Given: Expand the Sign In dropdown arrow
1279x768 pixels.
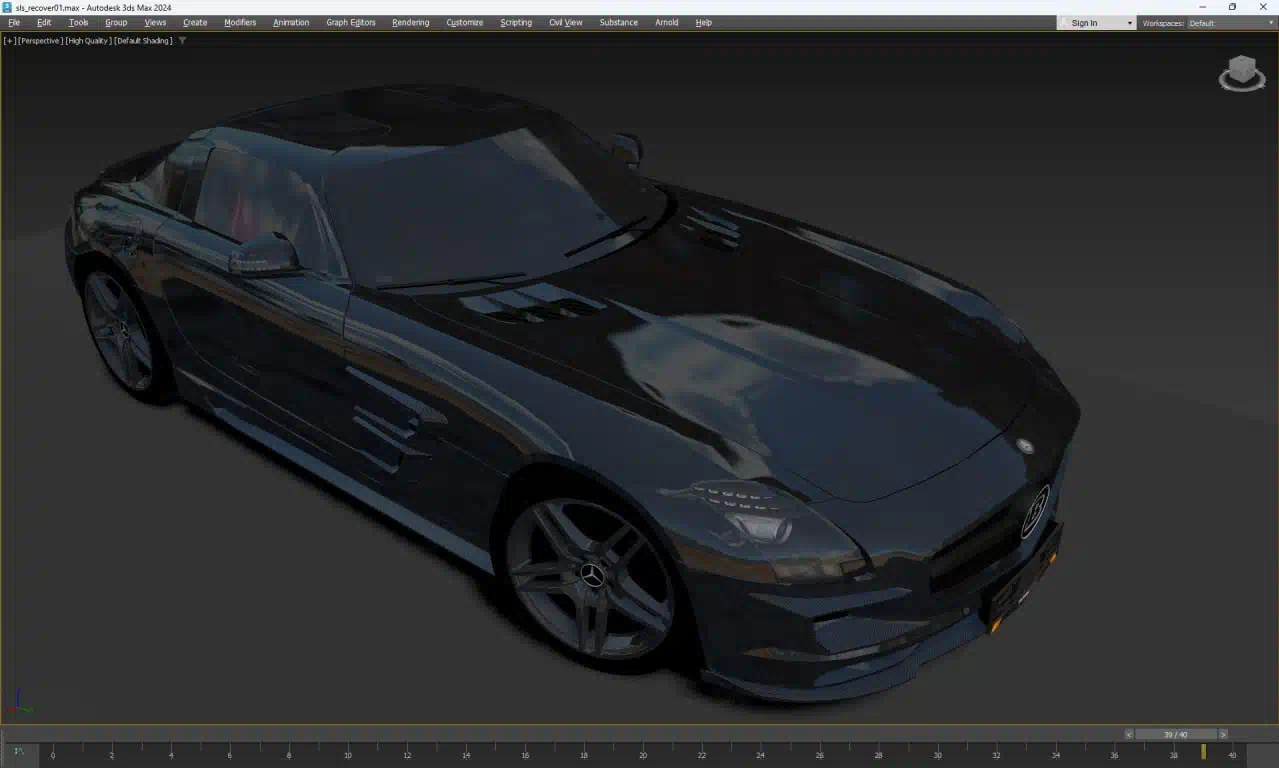Looking at the screenshot, I should tap(1130, 23).
